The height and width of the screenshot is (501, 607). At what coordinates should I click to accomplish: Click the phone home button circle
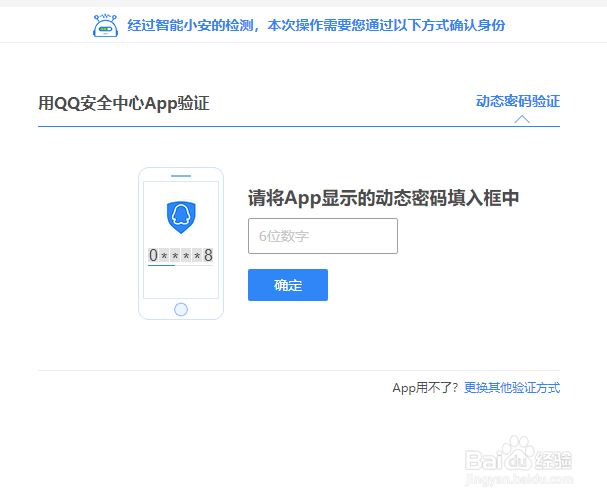click(x=181, y=309)
